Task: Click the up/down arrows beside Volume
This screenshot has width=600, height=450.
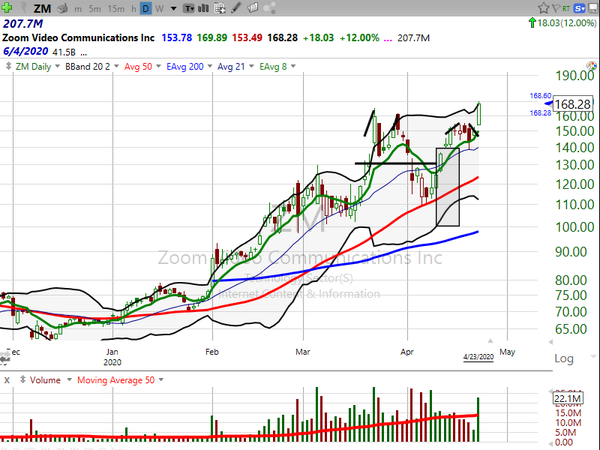Action: tap(23, 380)
